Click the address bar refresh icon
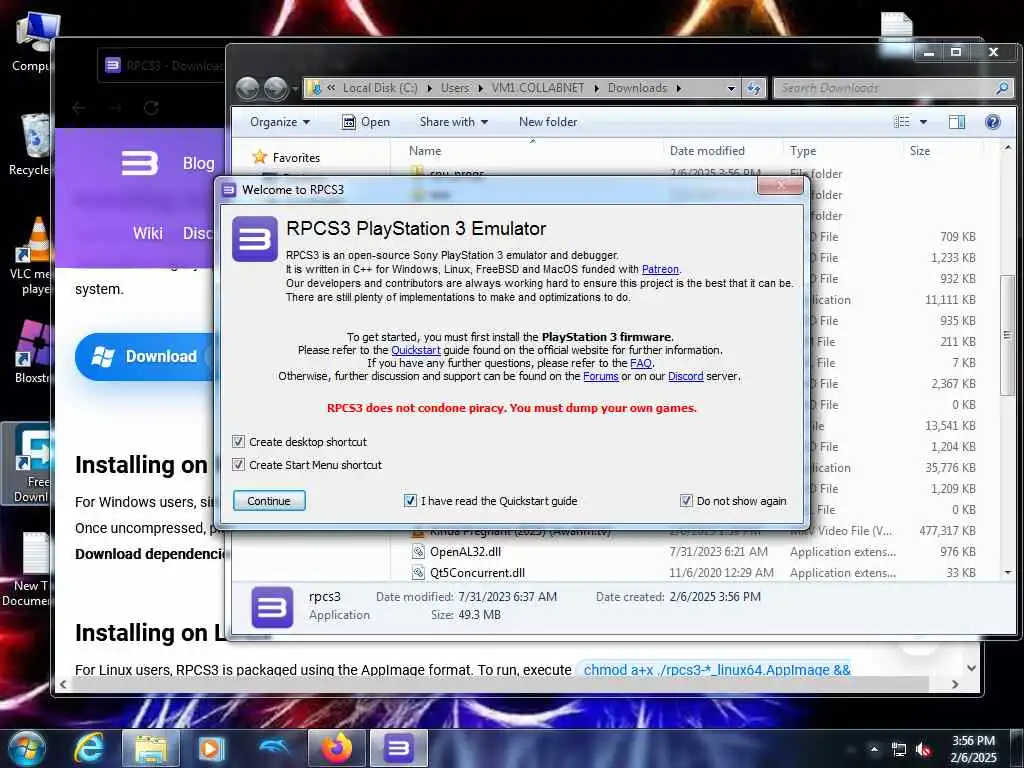Viewport: 1024px width, 768px height. 754,88
